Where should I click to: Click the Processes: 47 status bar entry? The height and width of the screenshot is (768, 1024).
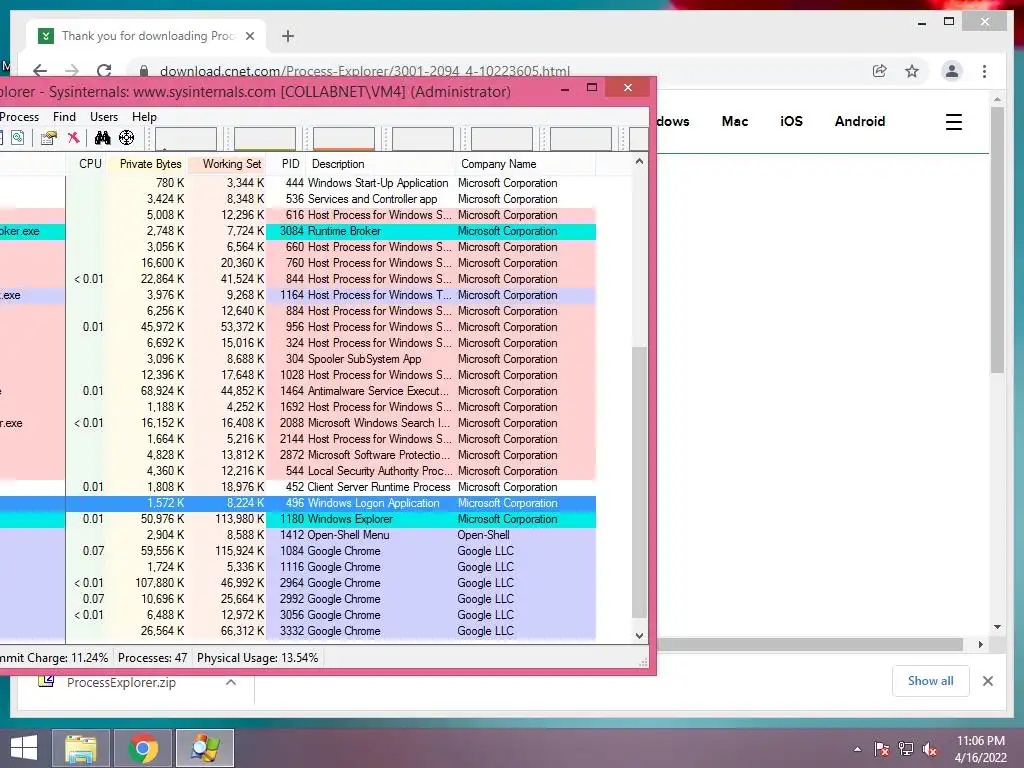pyautogui.click(x=152, y=658)
